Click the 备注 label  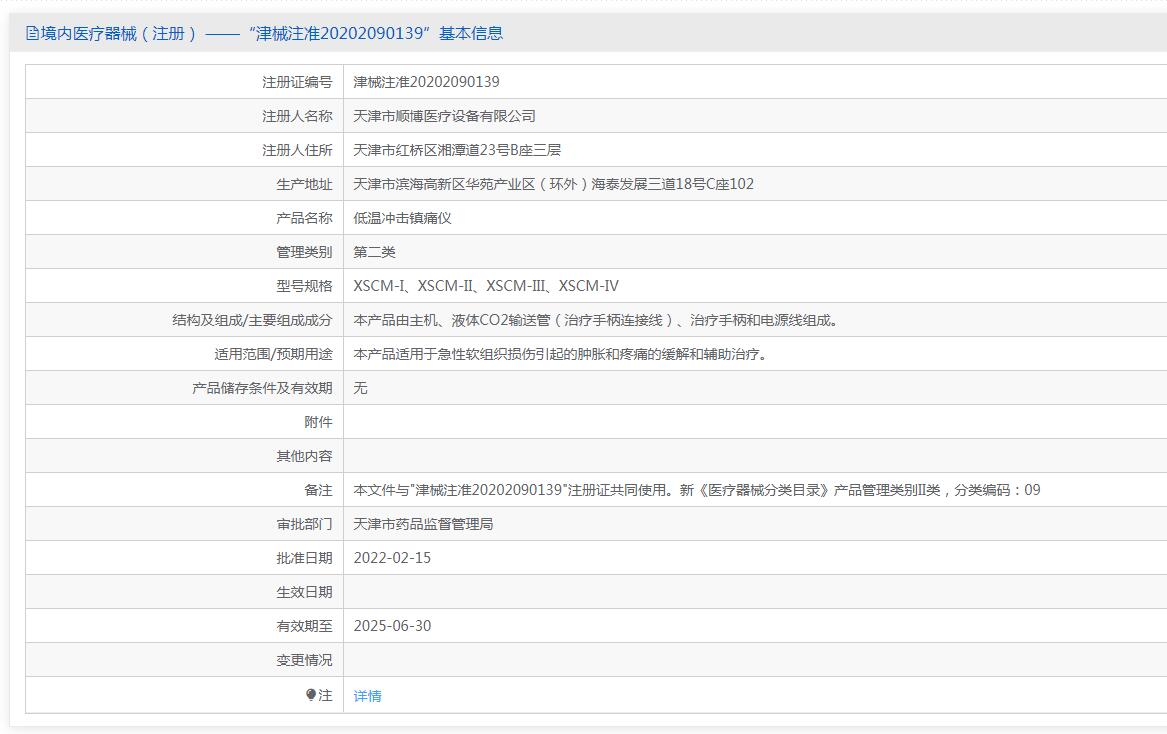tap(319, 490)
